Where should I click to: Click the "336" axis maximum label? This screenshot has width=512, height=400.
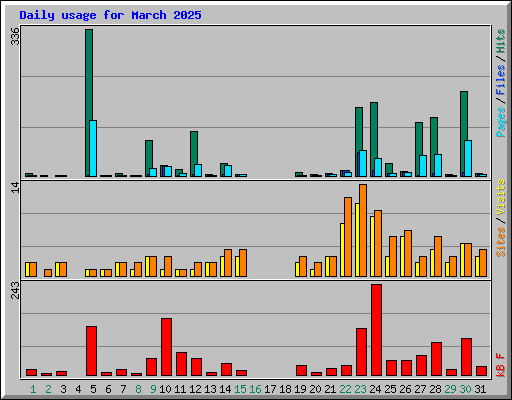15,36
